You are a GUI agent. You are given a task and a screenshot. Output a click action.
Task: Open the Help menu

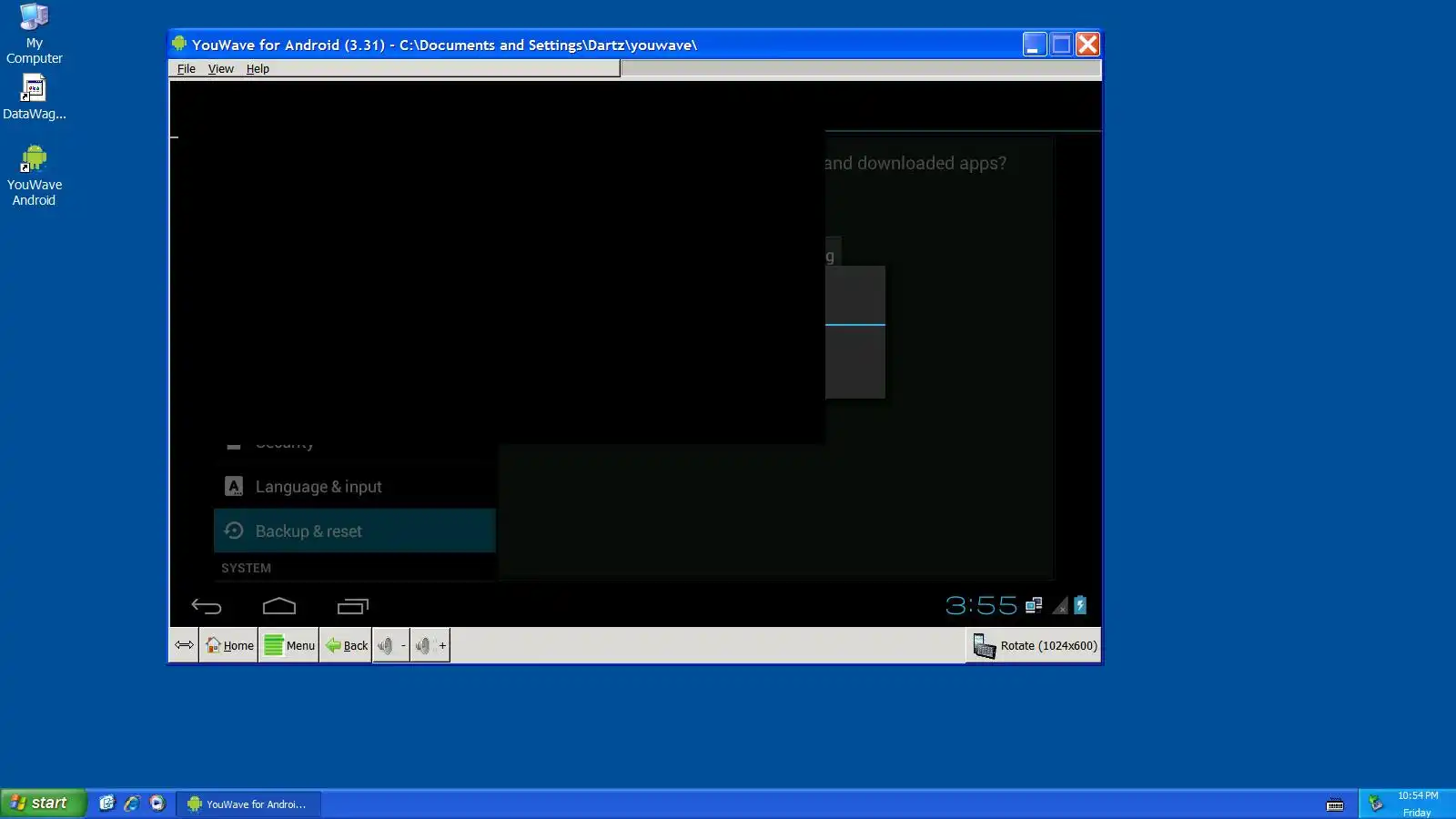[x=258, y=69]
